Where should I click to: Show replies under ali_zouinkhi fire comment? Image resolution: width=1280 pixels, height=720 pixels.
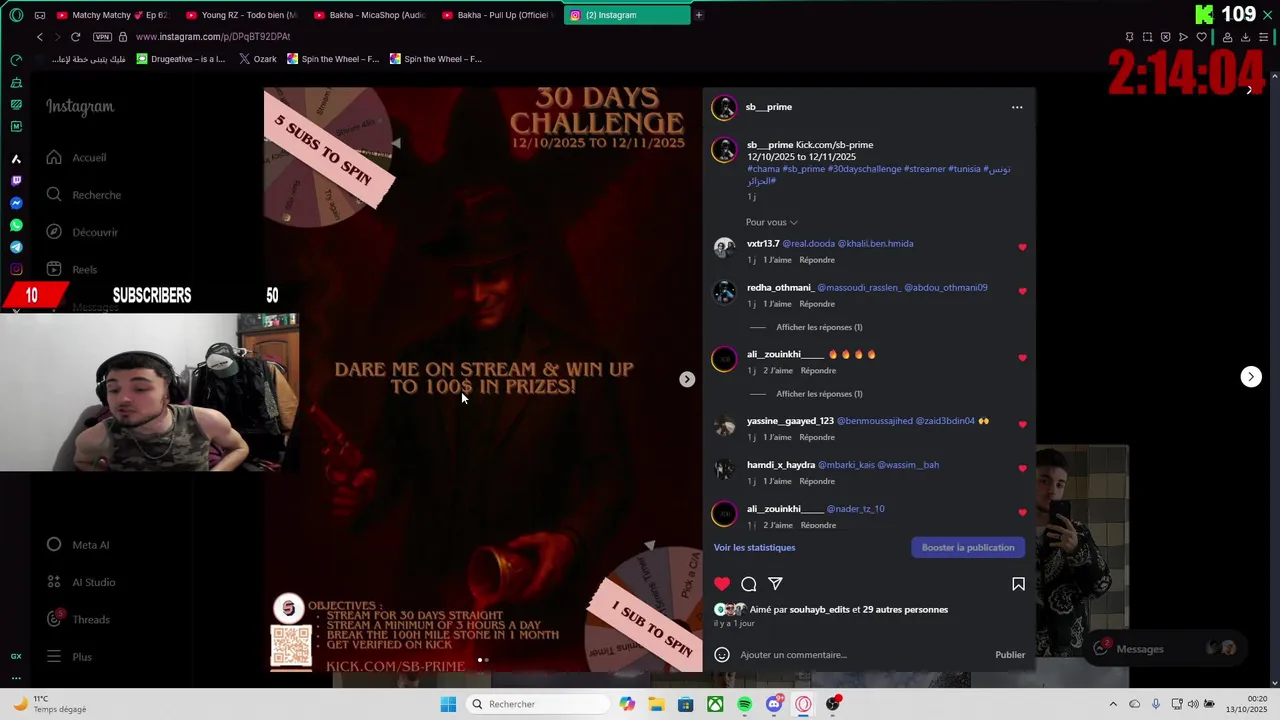pos(819,394)
